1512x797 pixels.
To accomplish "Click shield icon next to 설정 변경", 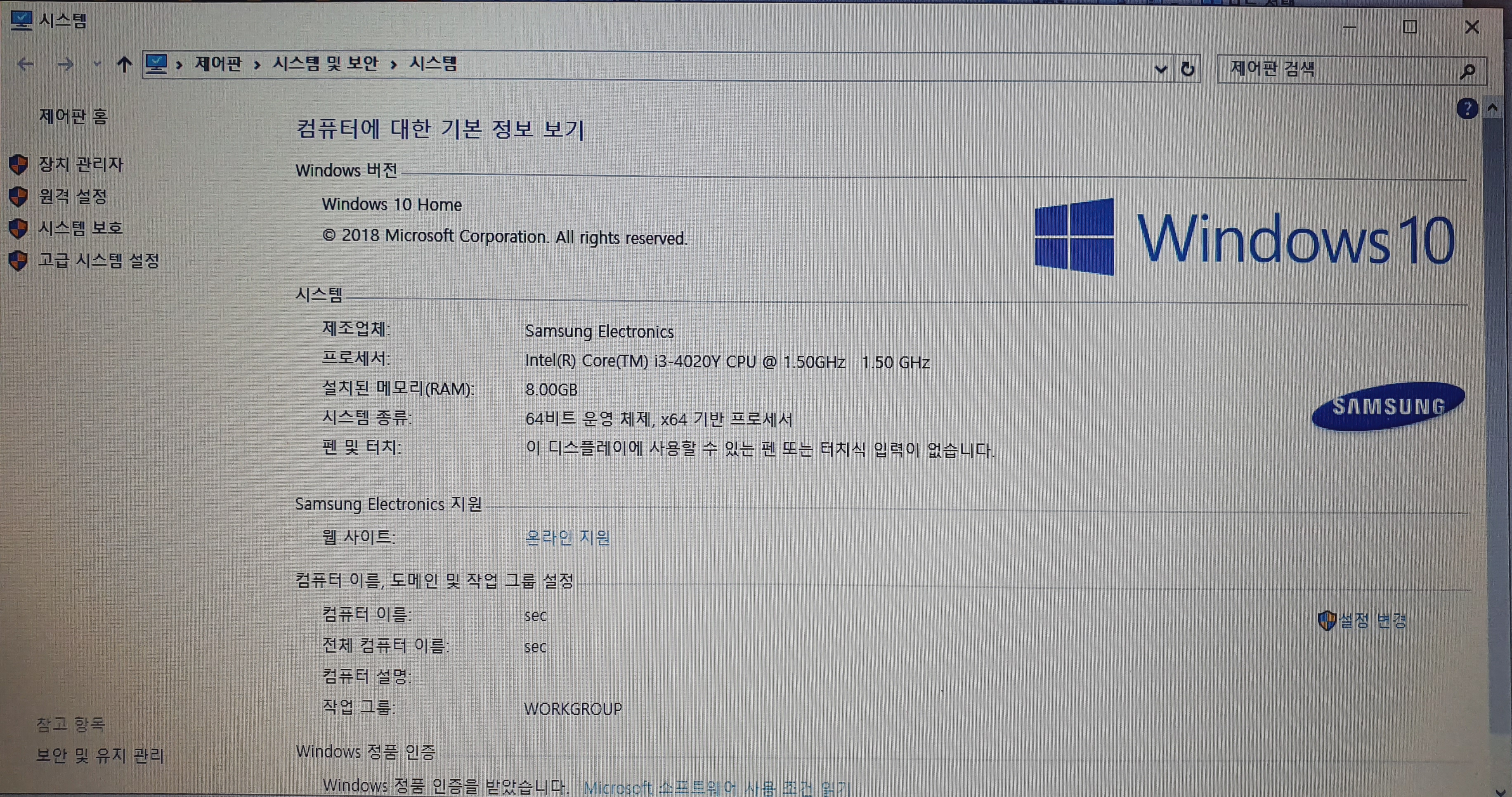I will coord(1327,620).
